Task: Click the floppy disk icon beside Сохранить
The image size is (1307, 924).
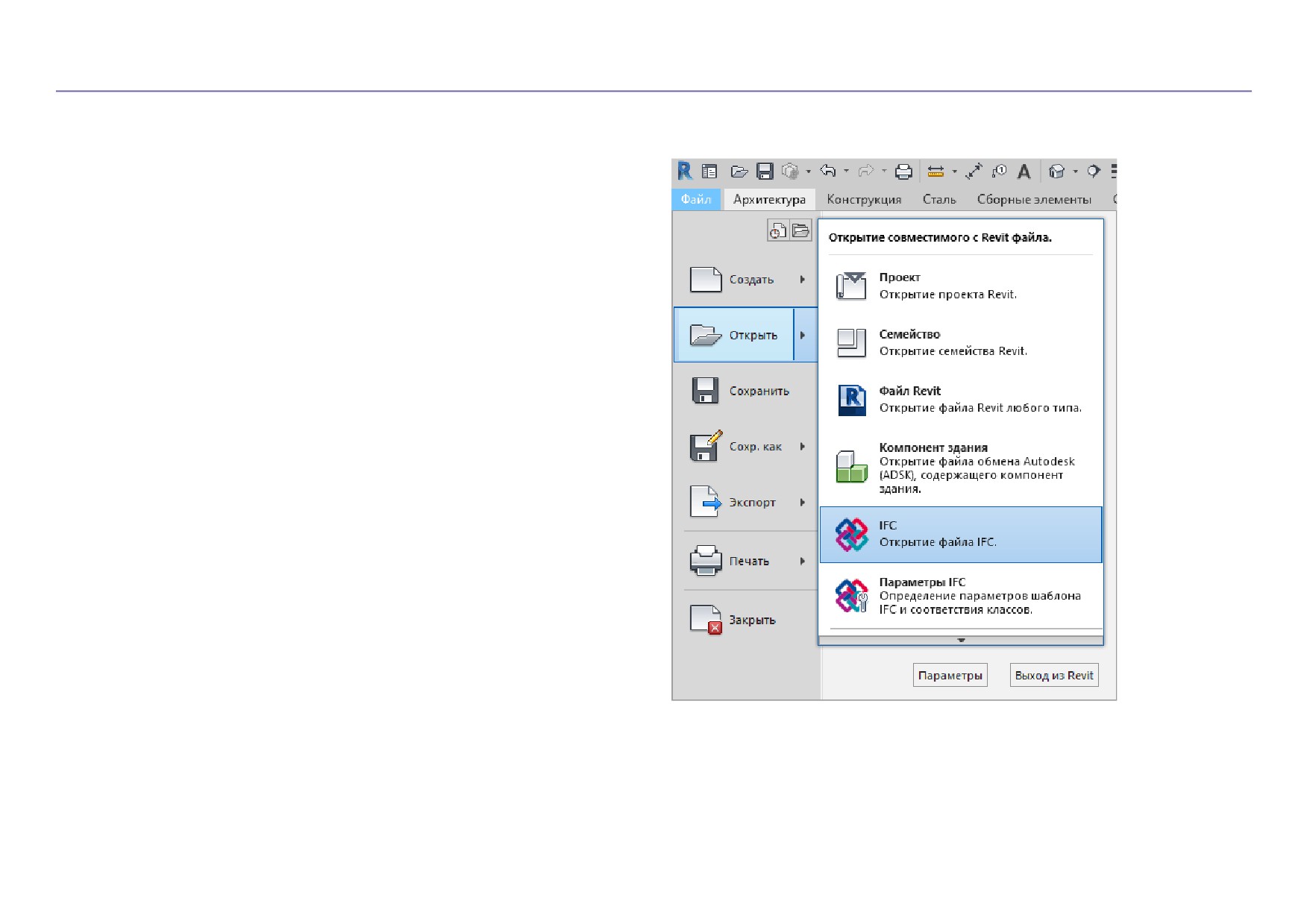Action: 705,391
